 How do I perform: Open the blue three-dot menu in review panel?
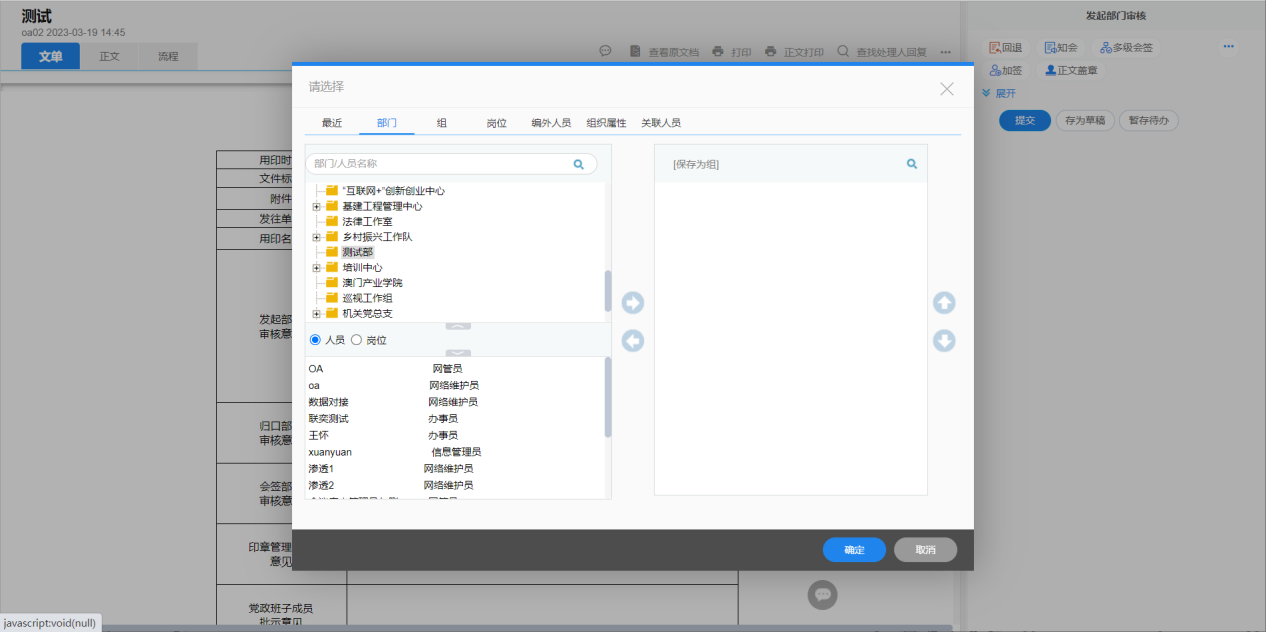[1229, 47]
